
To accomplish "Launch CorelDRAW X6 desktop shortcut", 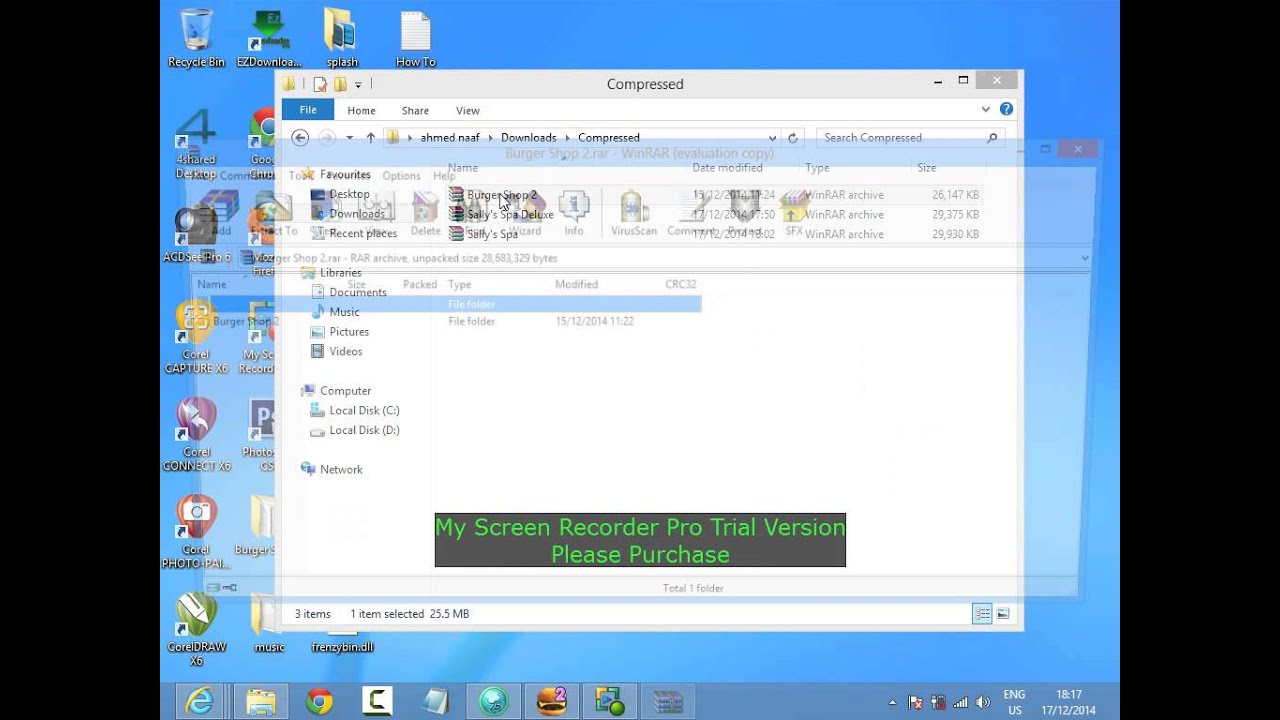I will tap(196, 630).
